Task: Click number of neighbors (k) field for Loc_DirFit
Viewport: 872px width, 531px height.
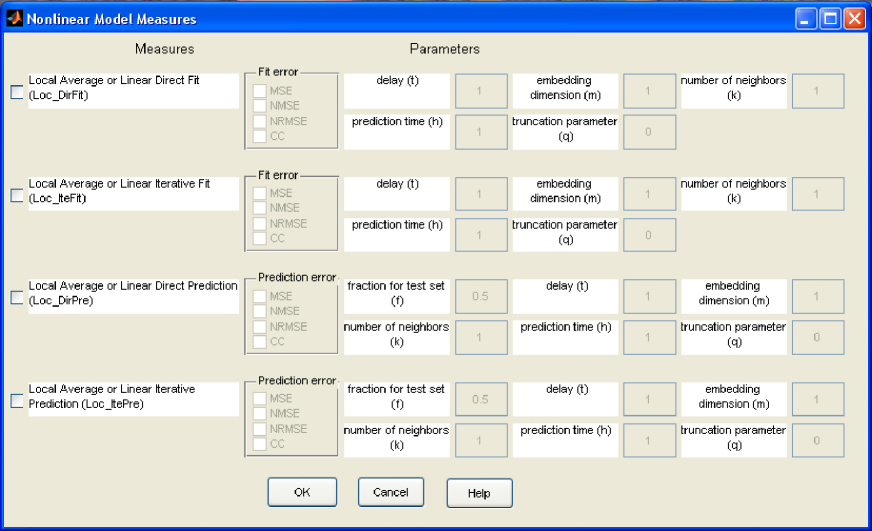Action: coord(818,91)
